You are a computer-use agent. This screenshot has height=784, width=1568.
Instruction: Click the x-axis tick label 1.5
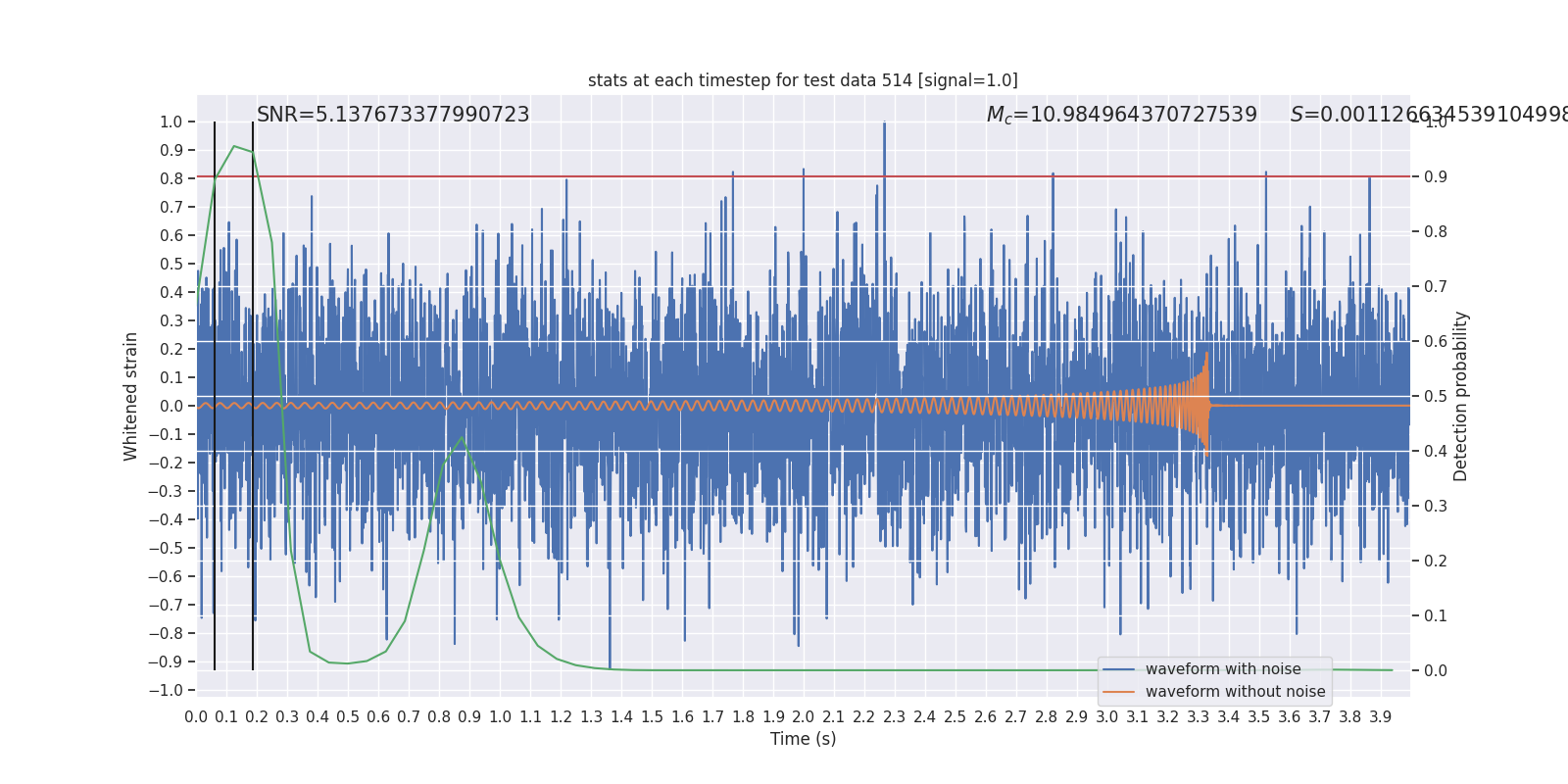pos(652,717)
